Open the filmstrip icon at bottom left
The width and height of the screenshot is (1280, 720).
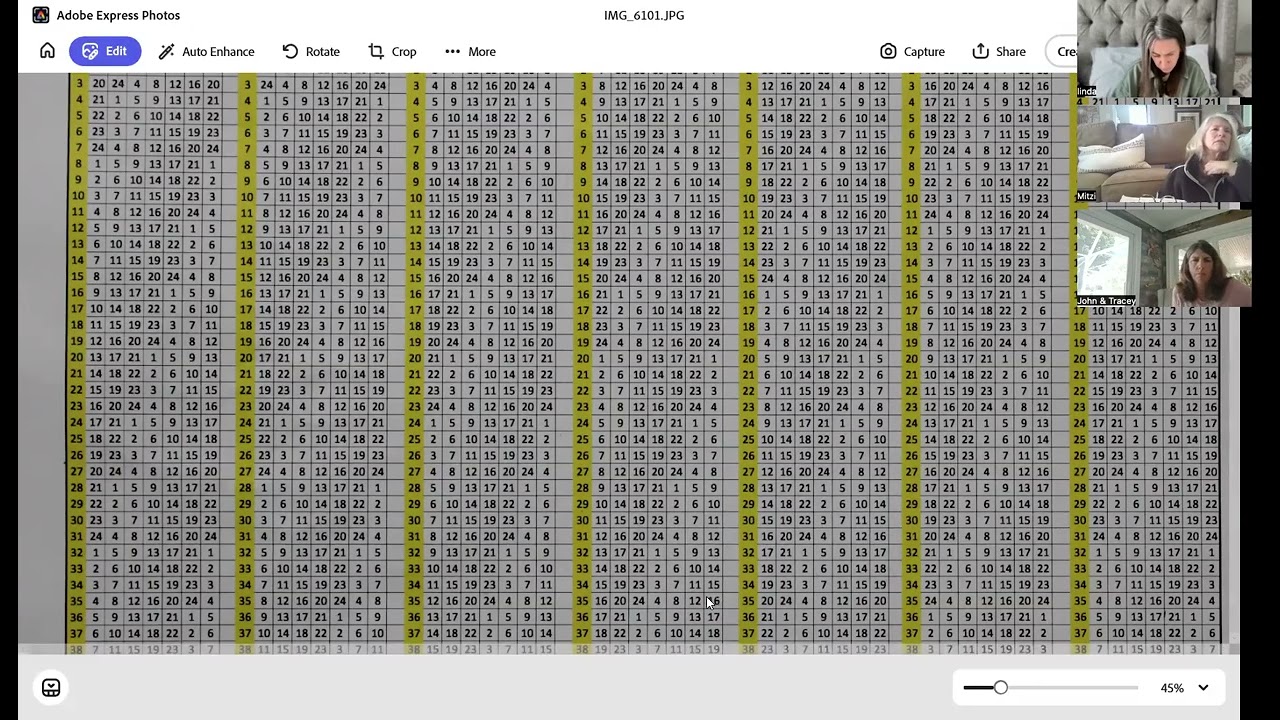point(51,687)
